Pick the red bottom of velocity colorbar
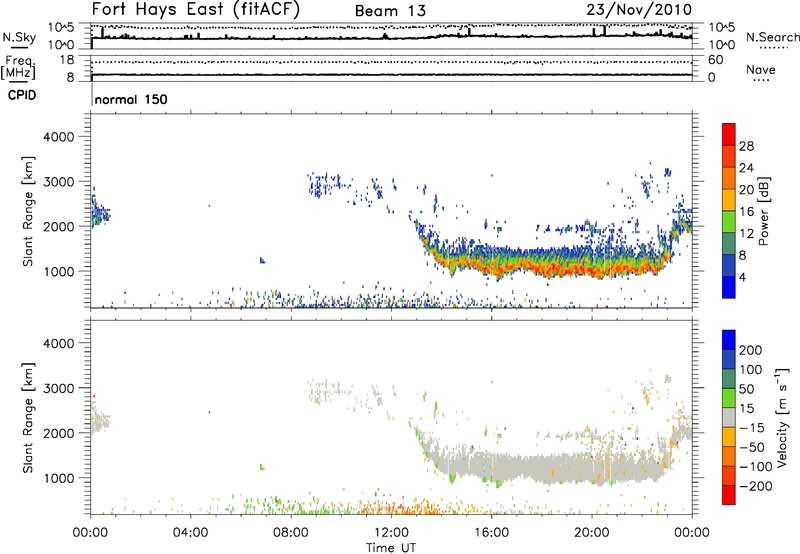The image size is (800, 554). pyautogui.click(x=729, y=495)
